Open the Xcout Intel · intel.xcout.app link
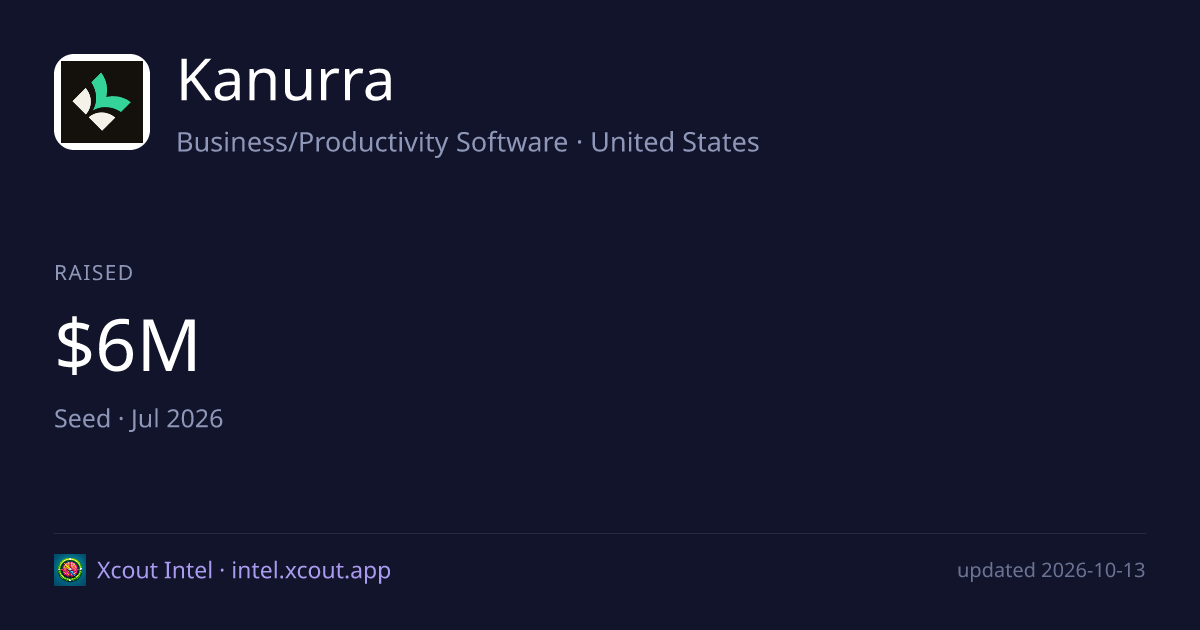The height and width of the screenshot is (630, 1200). click(244, 570)
